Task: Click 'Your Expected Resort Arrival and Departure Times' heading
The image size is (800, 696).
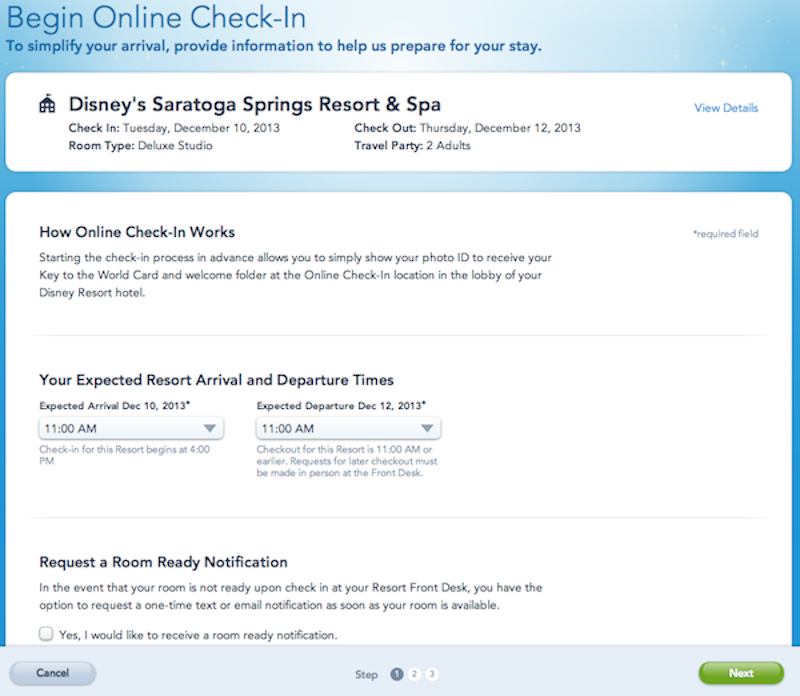Action: coord(216,380)
